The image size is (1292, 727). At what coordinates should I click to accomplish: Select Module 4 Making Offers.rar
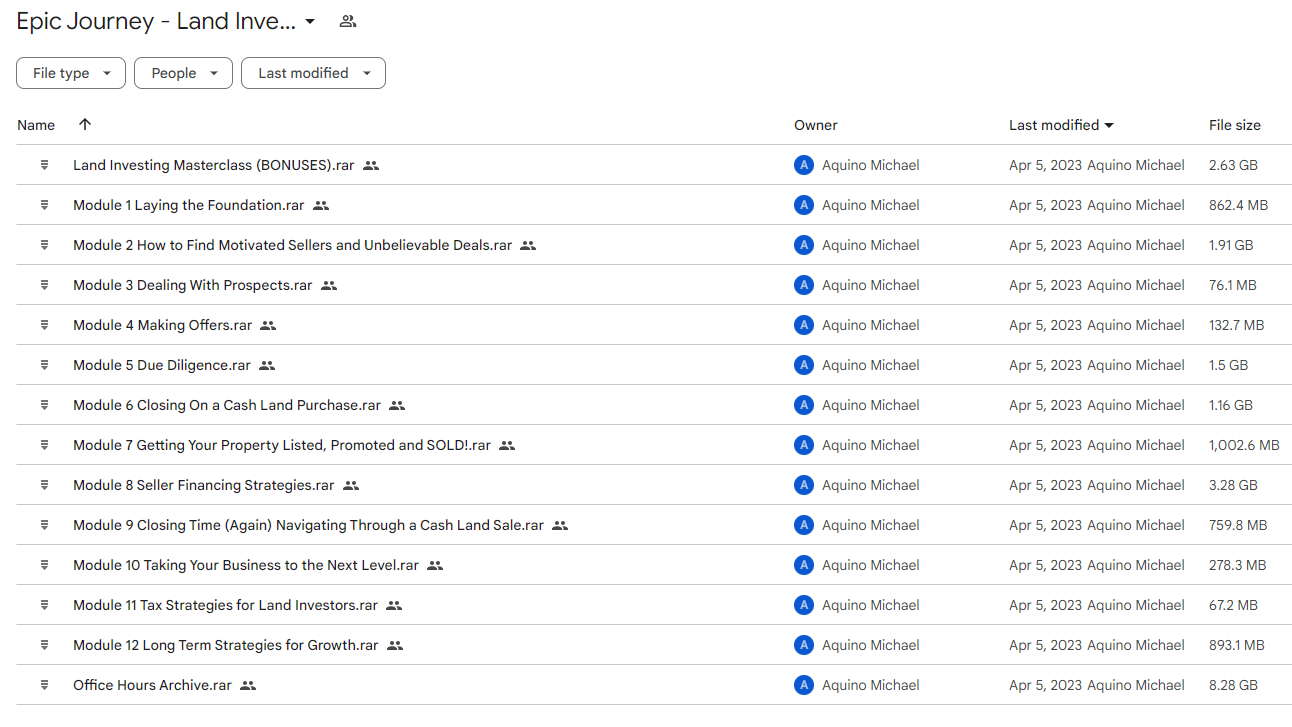pyautogui.click(x=162, y=325)
